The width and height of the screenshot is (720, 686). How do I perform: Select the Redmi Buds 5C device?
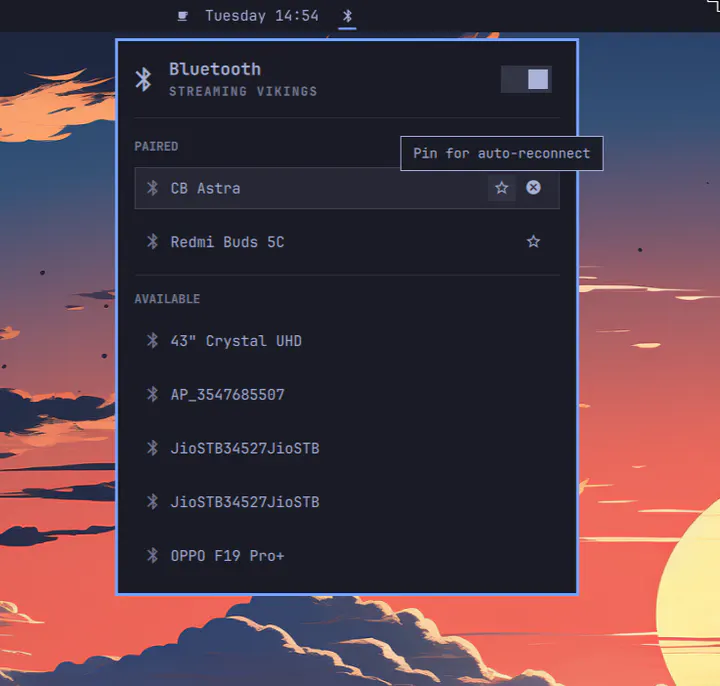[347, 242]
